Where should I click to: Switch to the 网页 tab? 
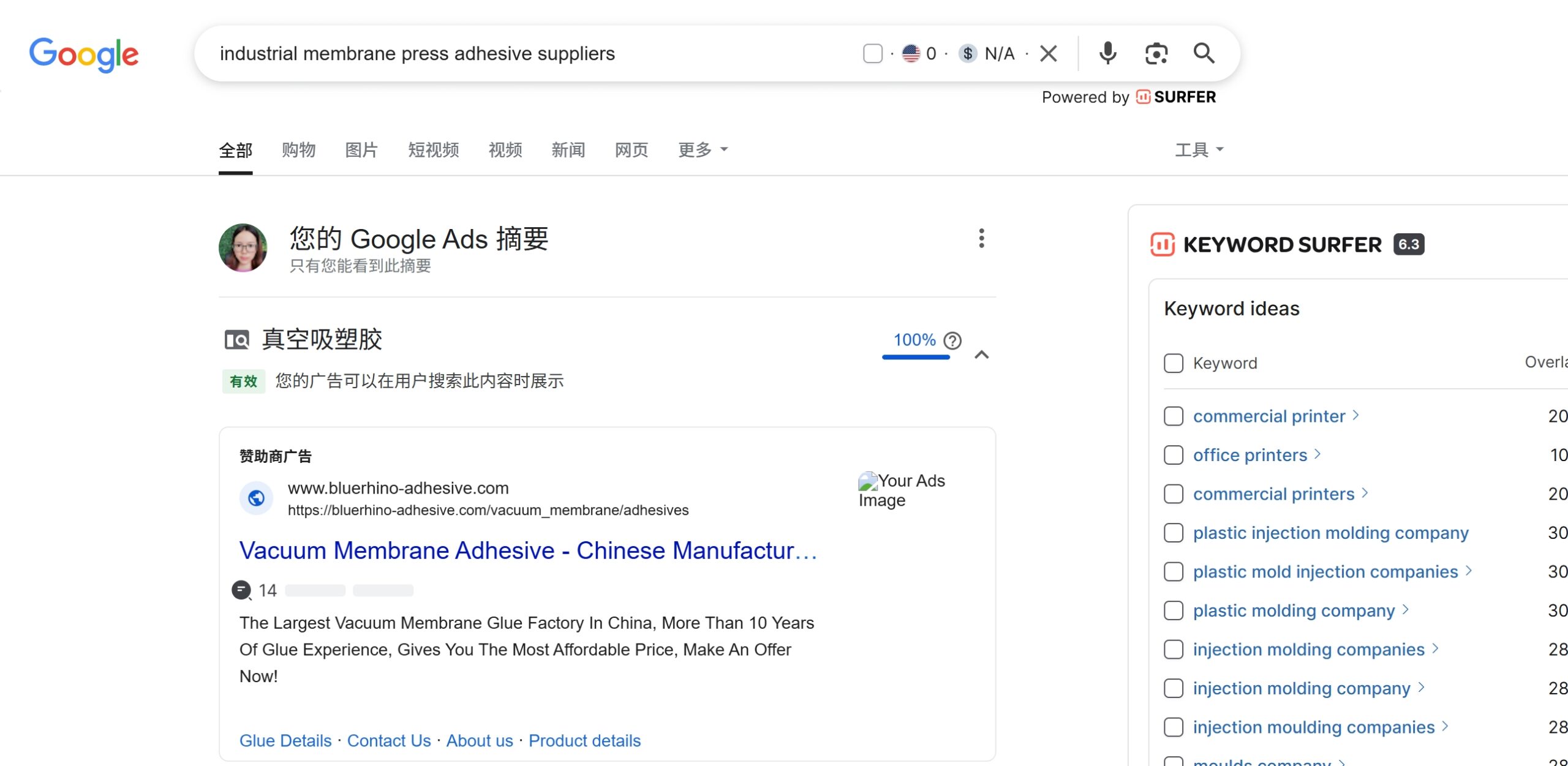point(631,150)
